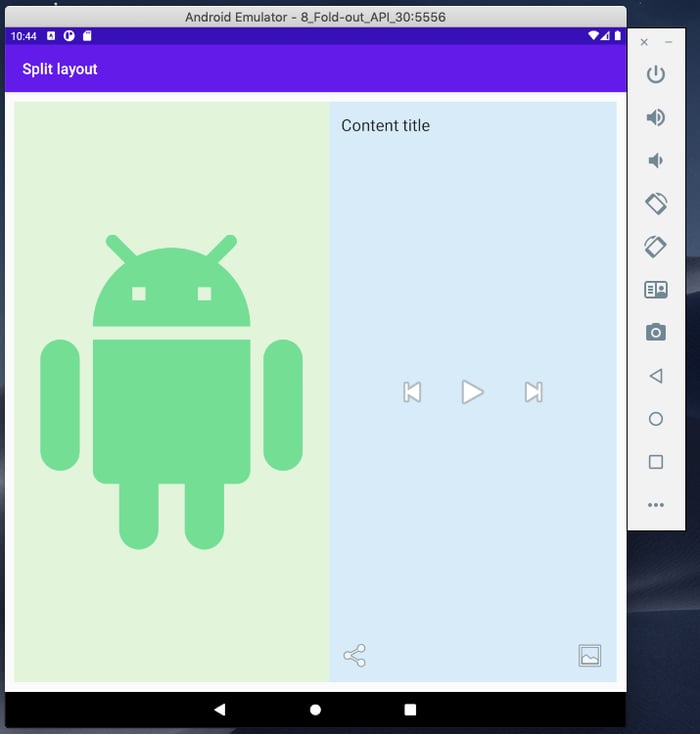Rotate the device left
700x734 pixels.
pyautogui.click(x=656, y=204)
